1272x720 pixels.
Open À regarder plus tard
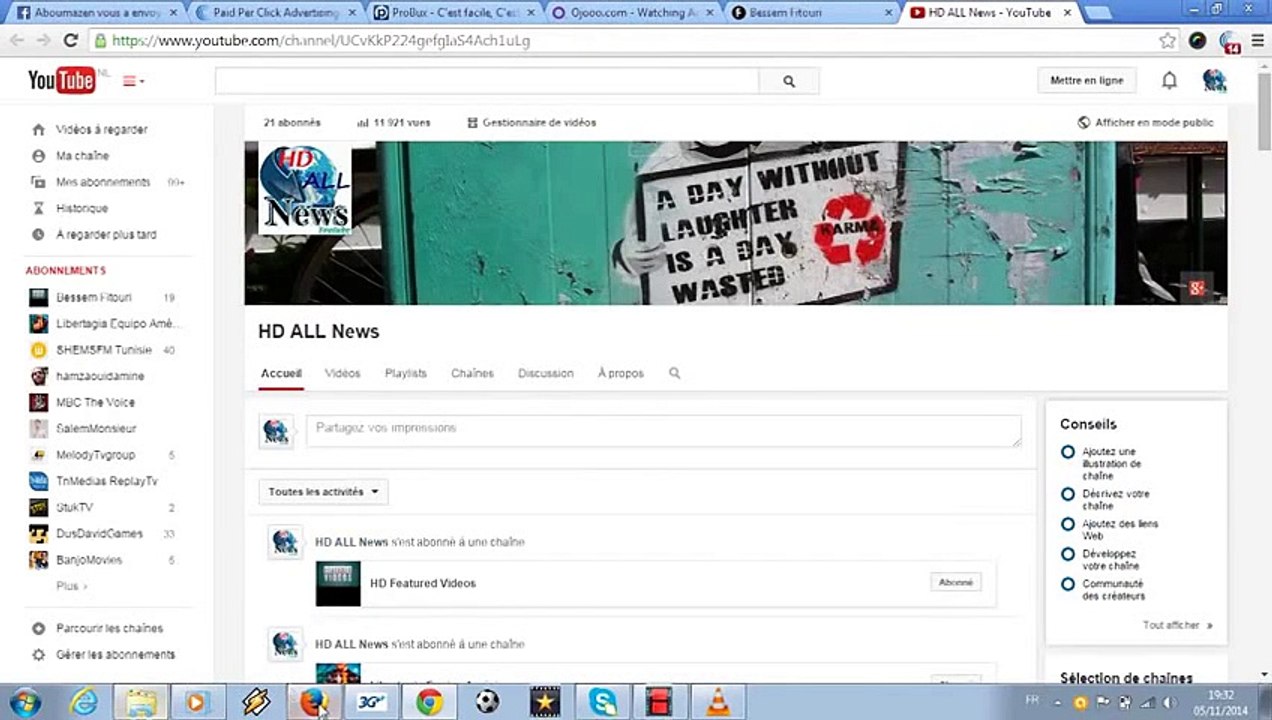(105, 235)
